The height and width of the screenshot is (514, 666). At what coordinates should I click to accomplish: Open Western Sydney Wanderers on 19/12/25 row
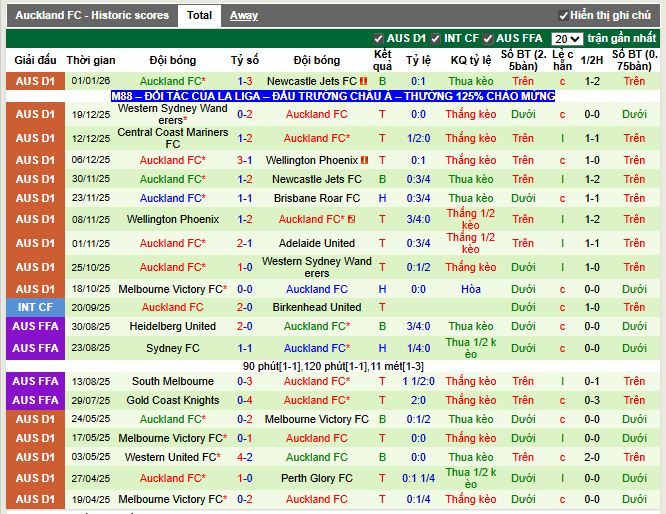pyautogui.click(x=172, y=114)
